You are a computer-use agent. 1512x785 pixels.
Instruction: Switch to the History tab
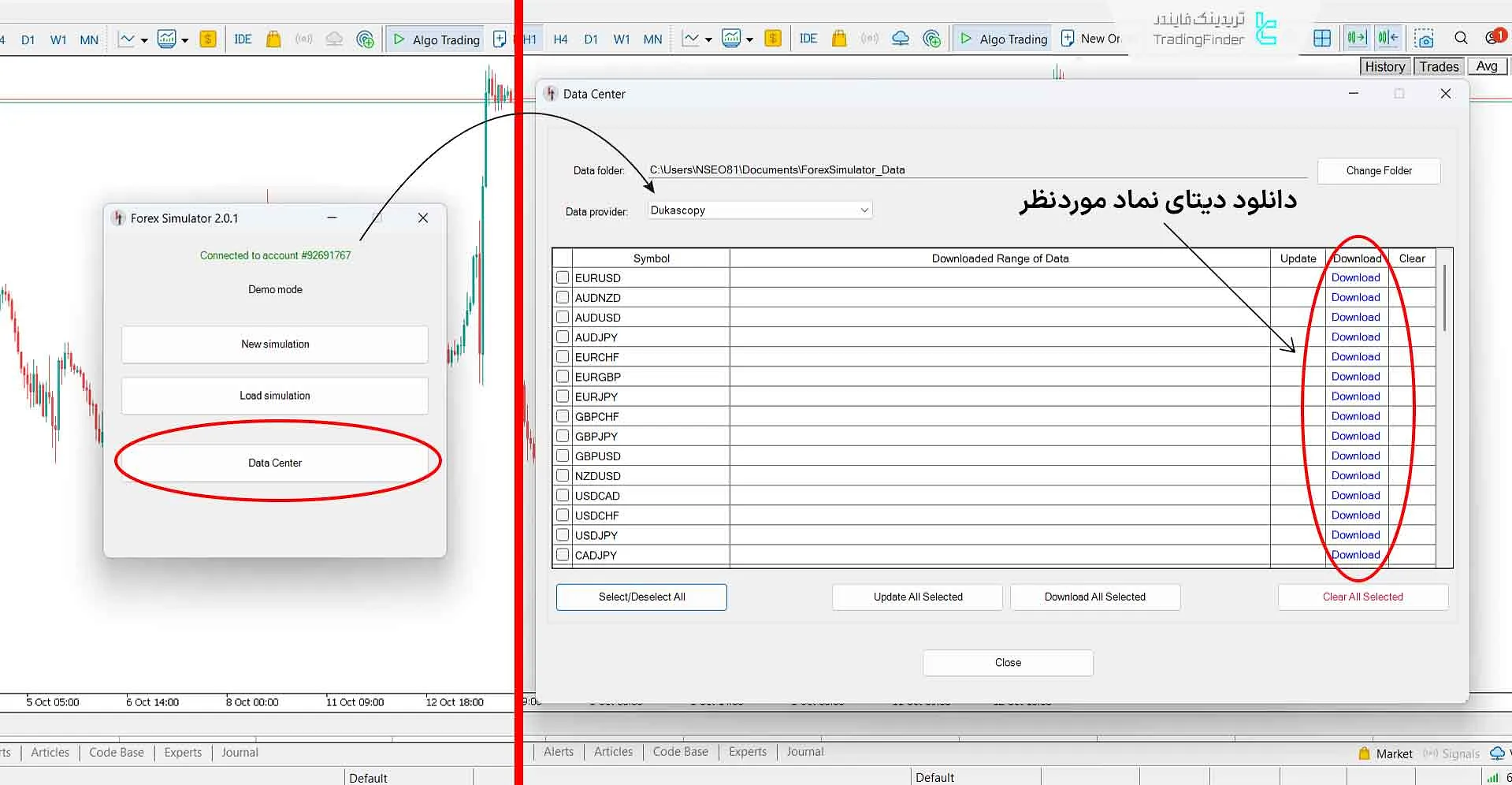(1384, 66)
